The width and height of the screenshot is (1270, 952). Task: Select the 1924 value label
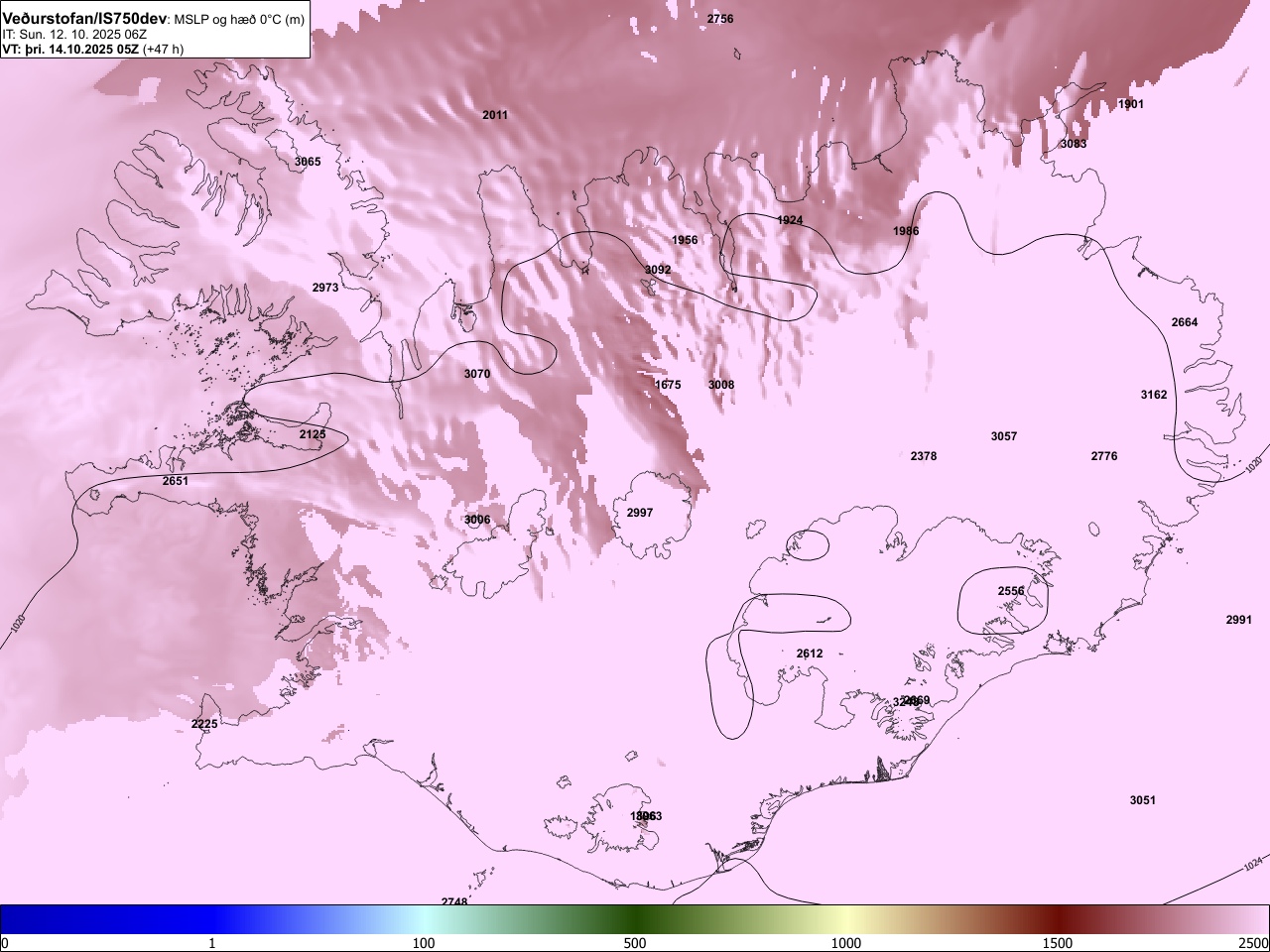tap(790, 220)
